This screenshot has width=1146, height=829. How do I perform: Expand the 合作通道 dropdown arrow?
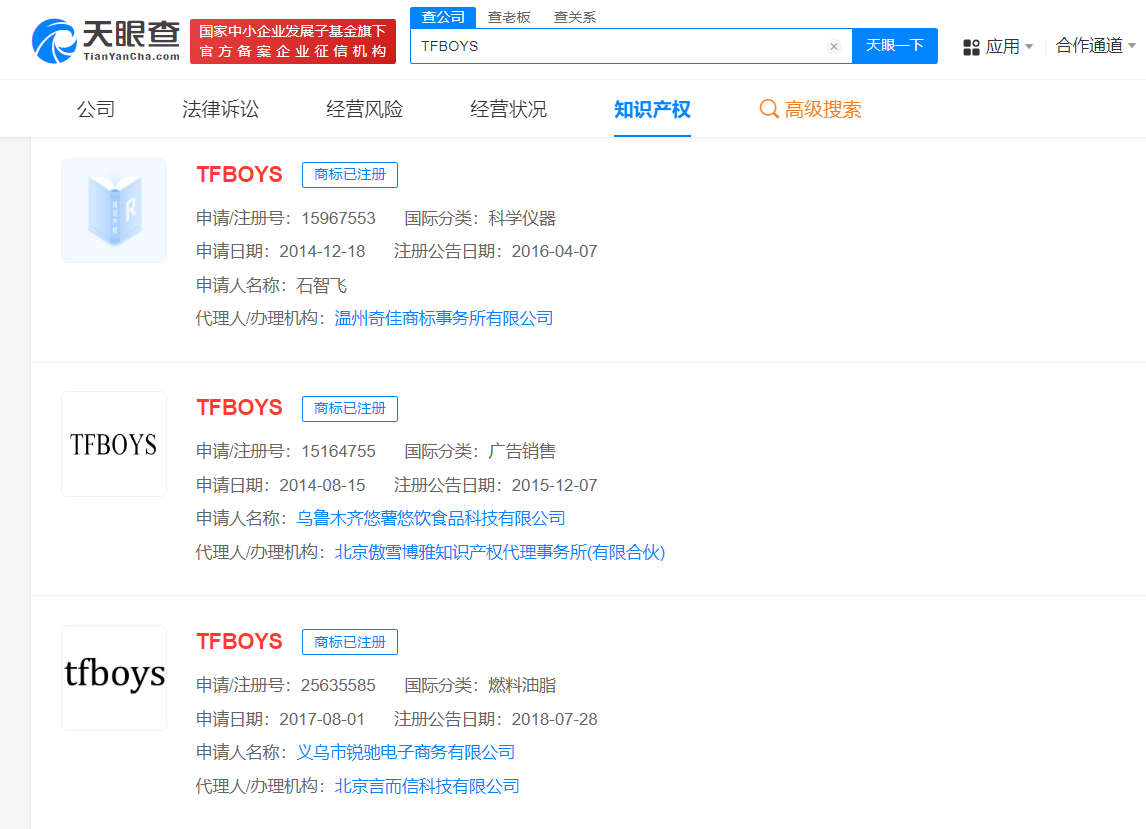point(1132,45)
